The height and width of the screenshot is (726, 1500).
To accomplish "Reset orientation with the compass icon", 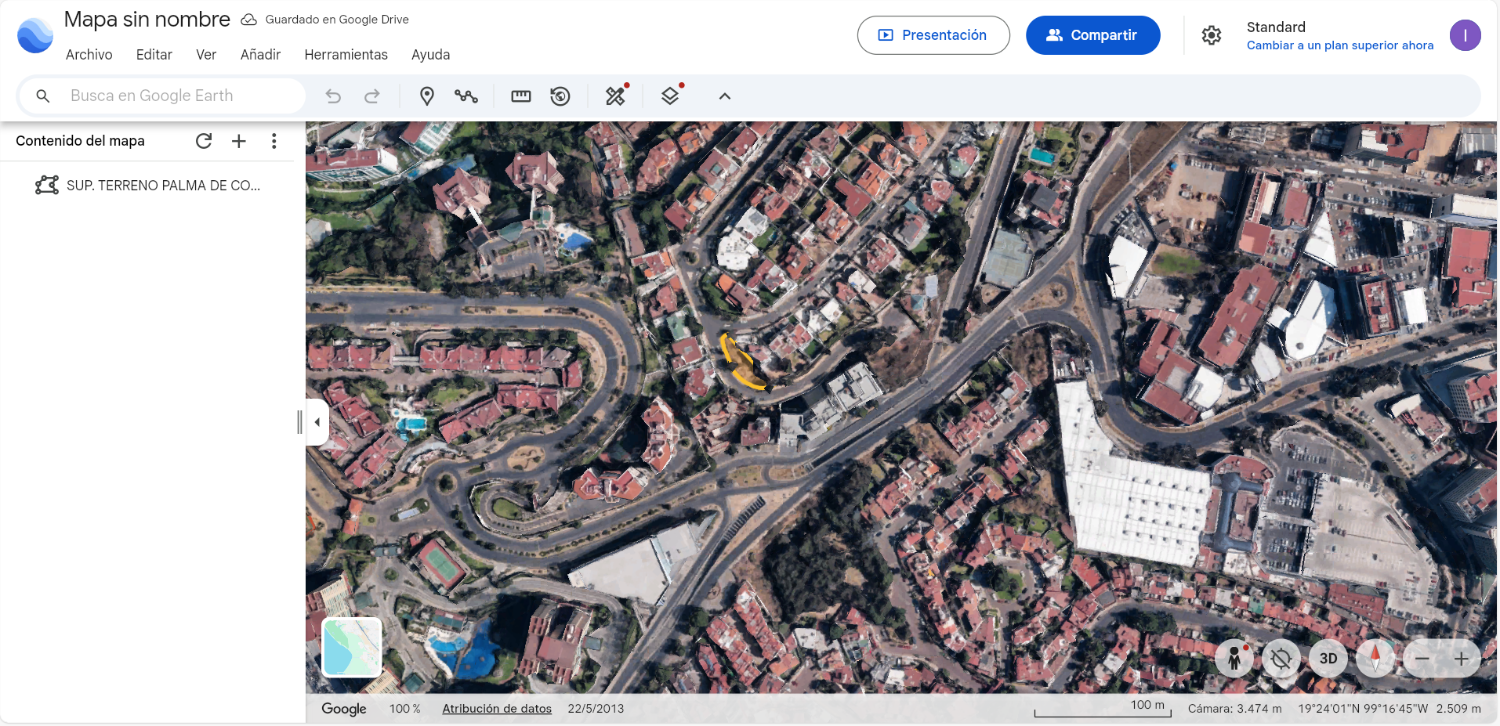I will (1376, 658).
